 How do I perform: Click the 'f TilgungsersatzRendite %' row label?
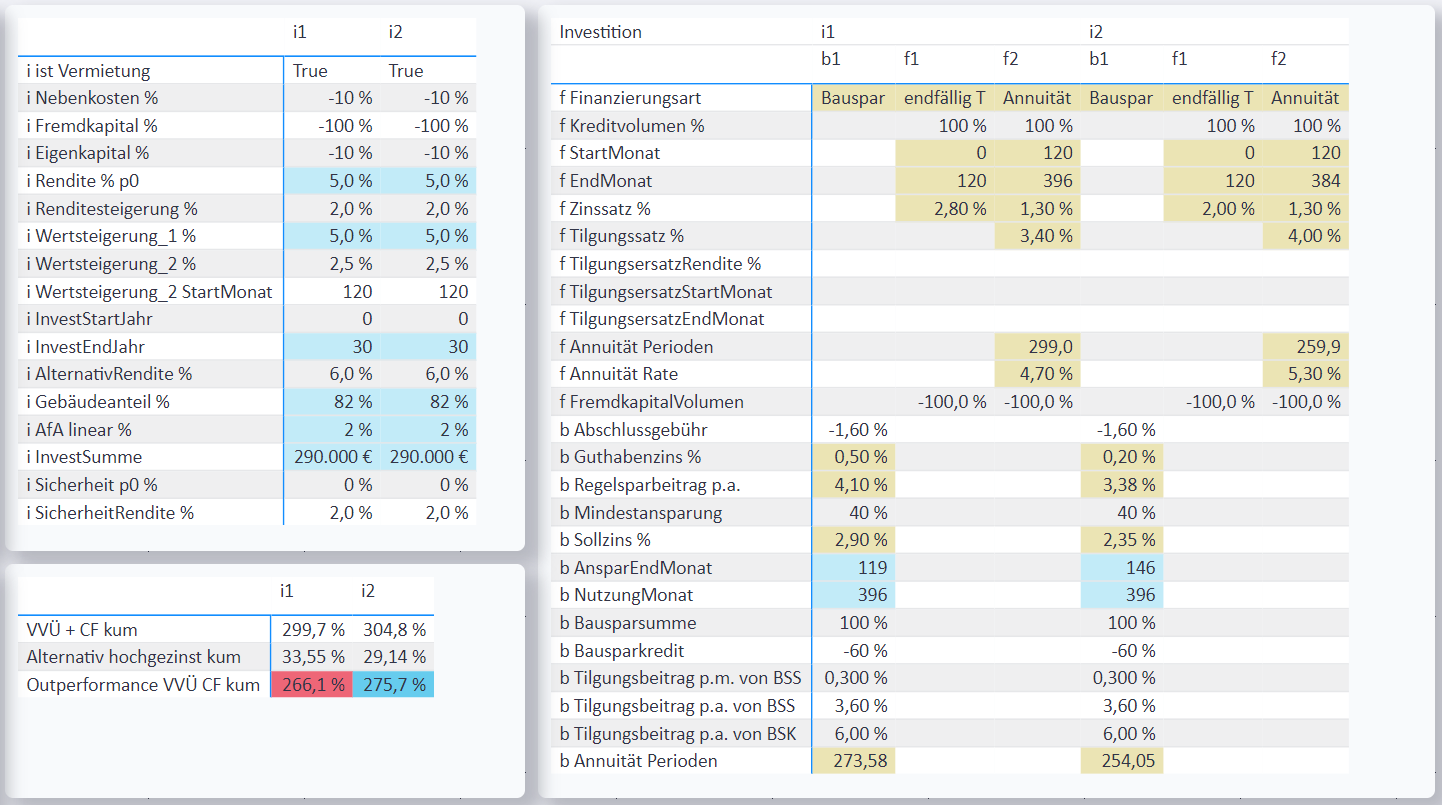point(660,264)
